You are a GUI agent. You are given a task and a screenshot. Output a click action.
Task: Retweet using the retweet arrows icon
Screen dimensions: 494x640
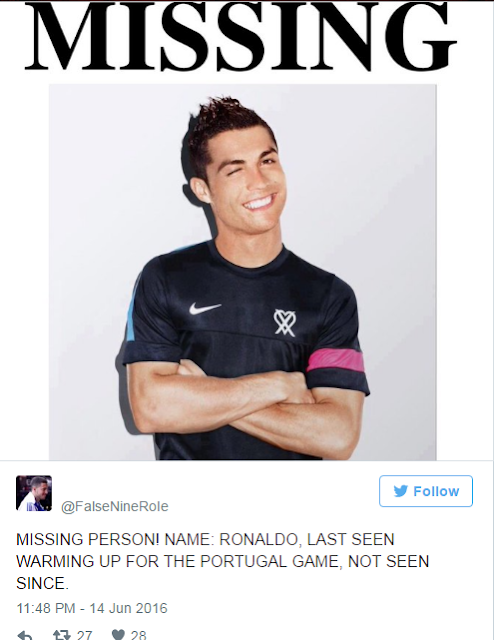[63, 635]
